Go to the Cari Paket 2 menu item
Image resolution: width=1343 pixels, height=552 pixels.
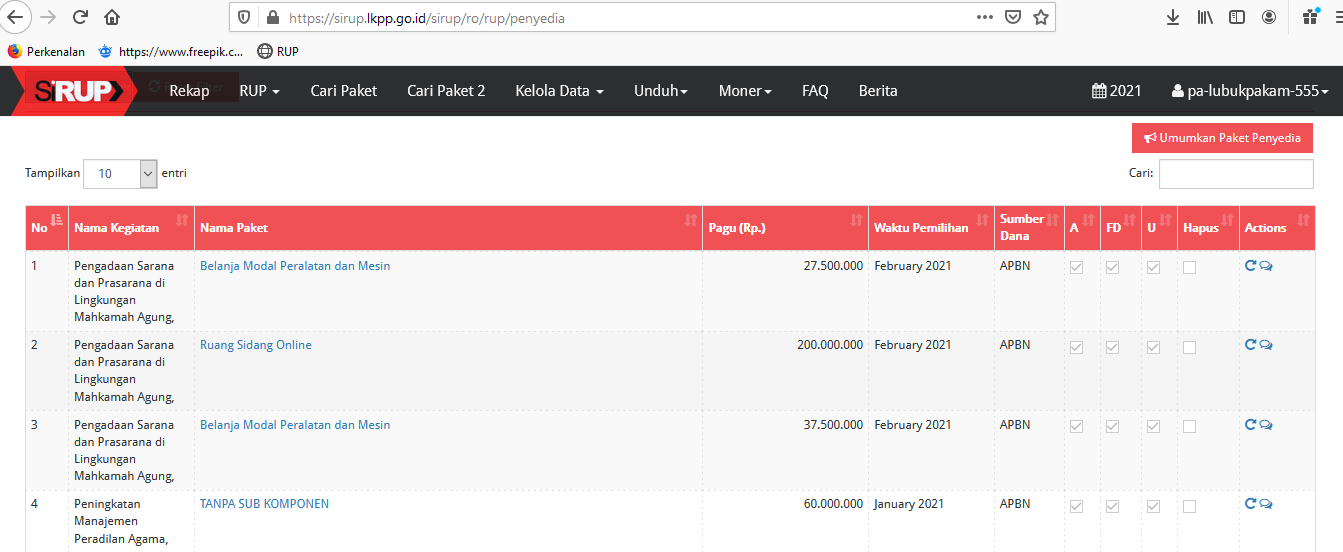[x=446, y=91]
